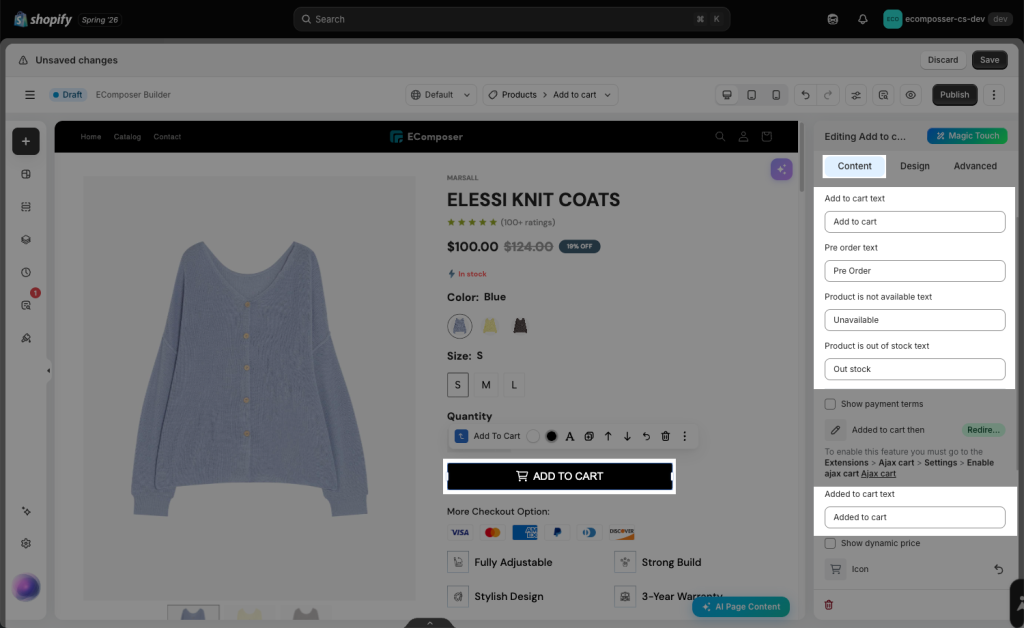Viewport: 1024px width, 628px height.
Task: Click the store search icon in header
Action: 720,136
